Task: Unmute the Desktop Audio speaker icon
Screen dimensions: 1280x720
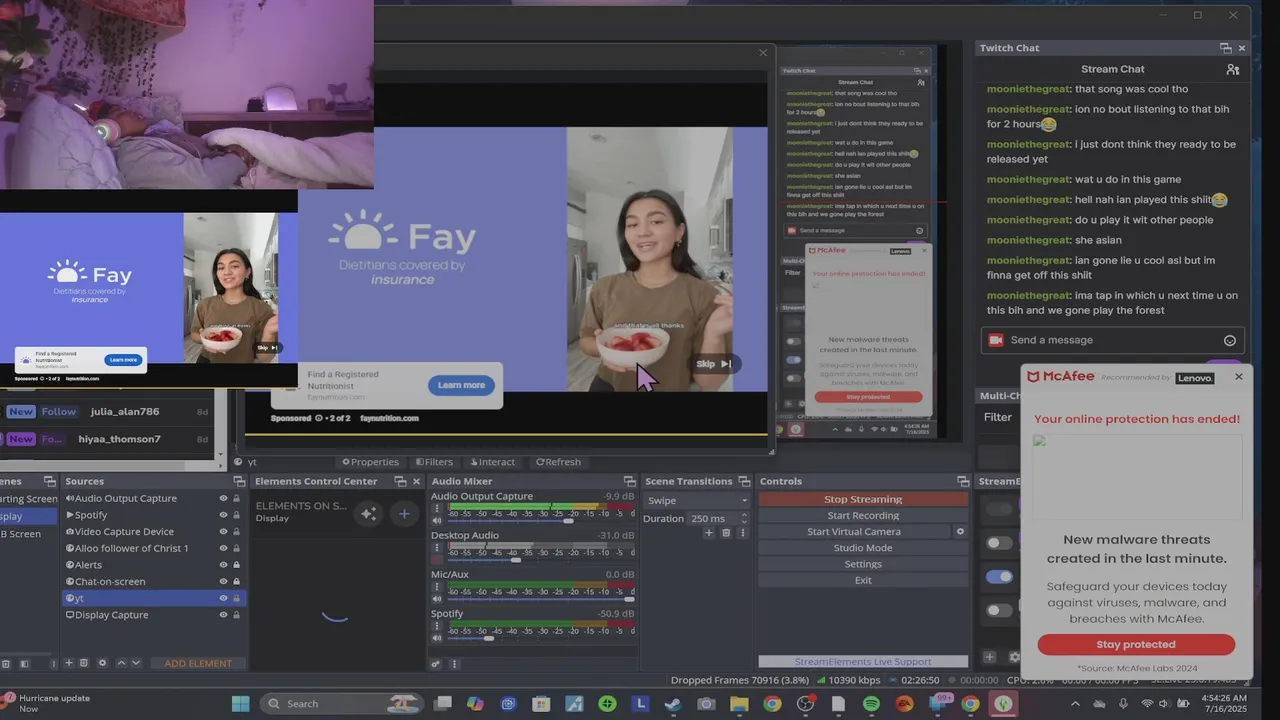Action: (437, 560)
